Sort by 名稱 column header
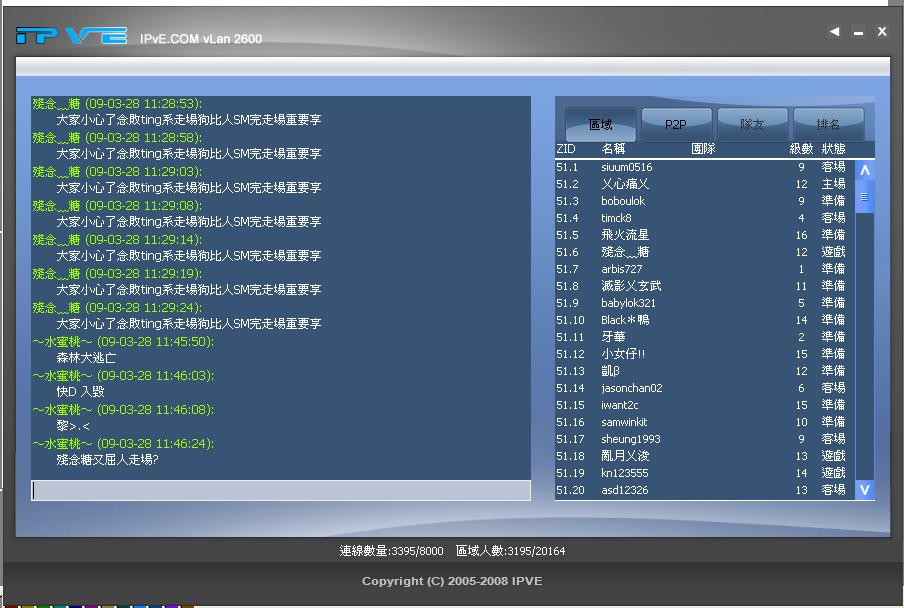 tap(613, 149)
